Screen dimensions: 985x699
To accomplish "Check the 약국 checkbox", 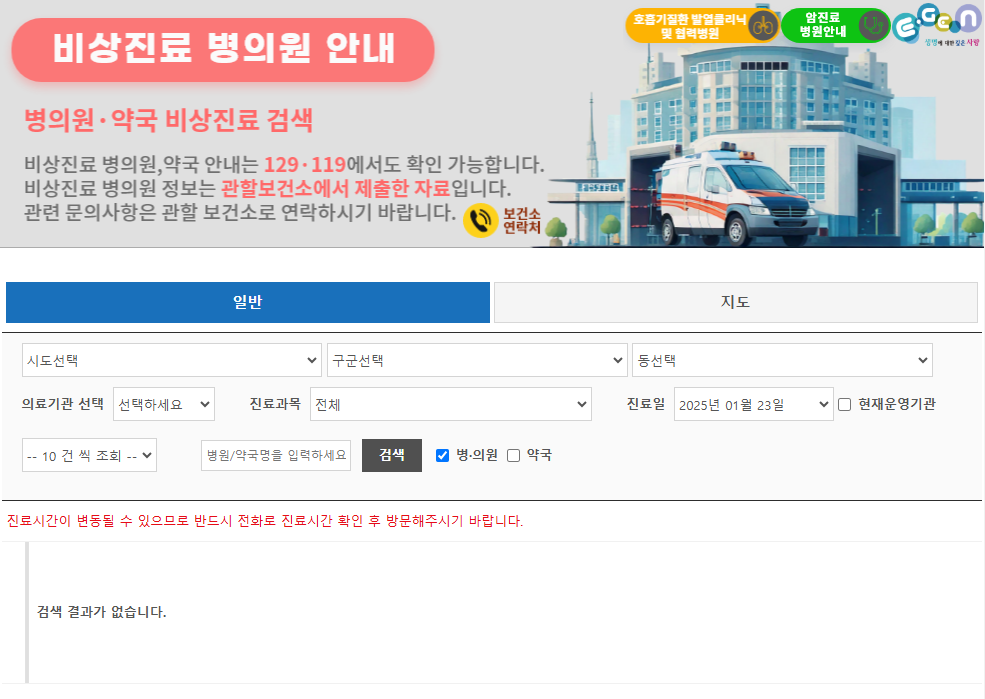I will [514, 455].
